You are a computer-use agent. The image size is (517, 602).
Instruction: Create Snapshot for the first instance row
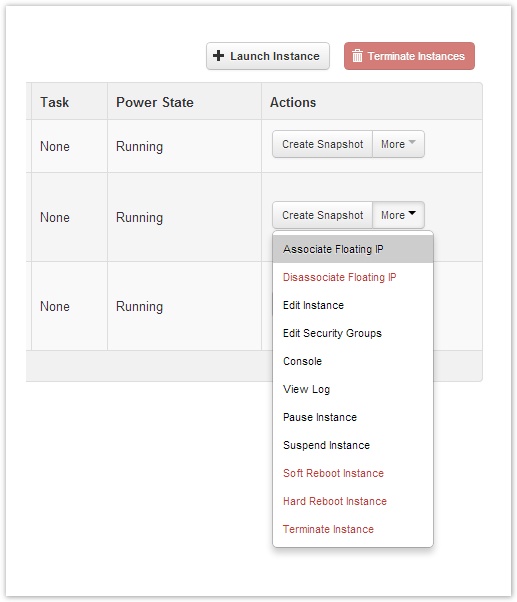click(322, 144)
